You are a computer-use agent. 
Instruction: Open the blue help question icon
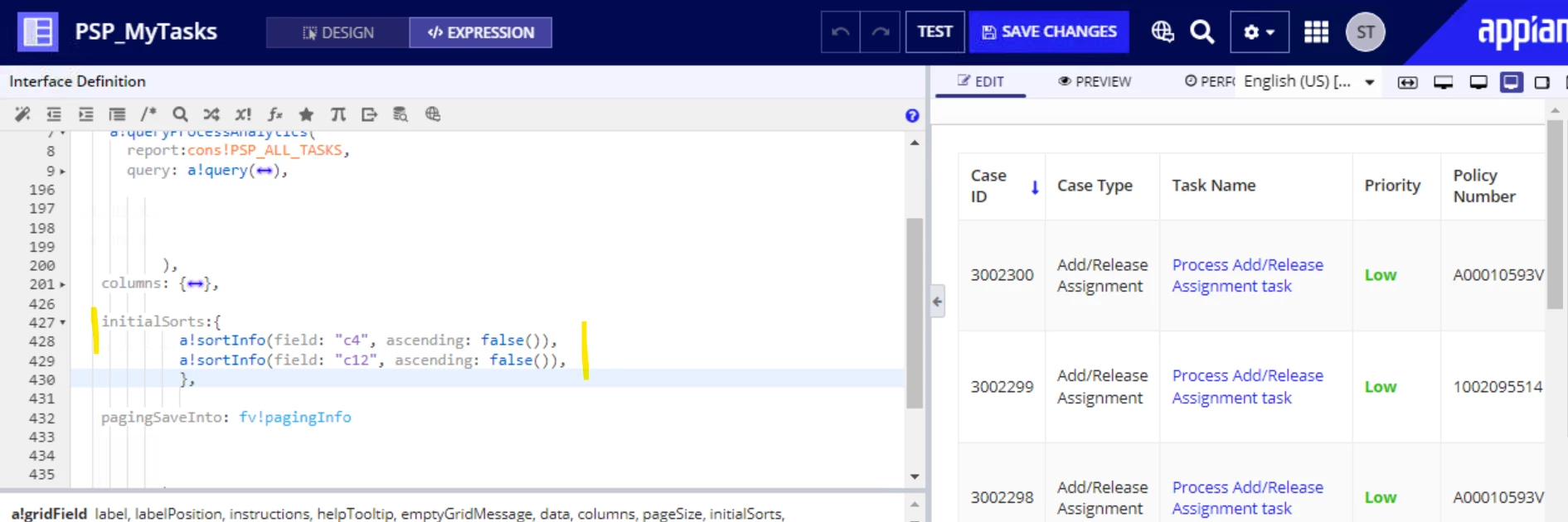coord(912,115)
